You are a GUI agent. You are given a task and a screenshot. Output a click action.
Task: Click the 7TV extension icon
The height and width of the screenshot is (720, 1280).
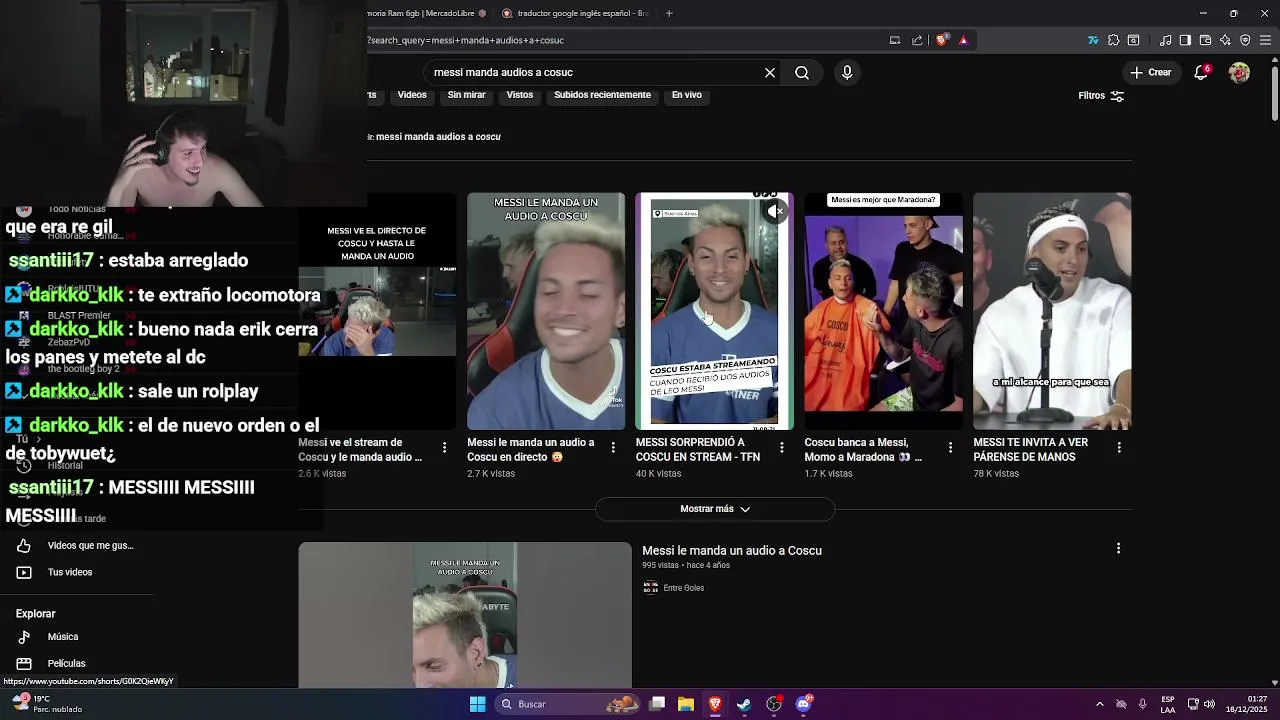[1093, 40]
